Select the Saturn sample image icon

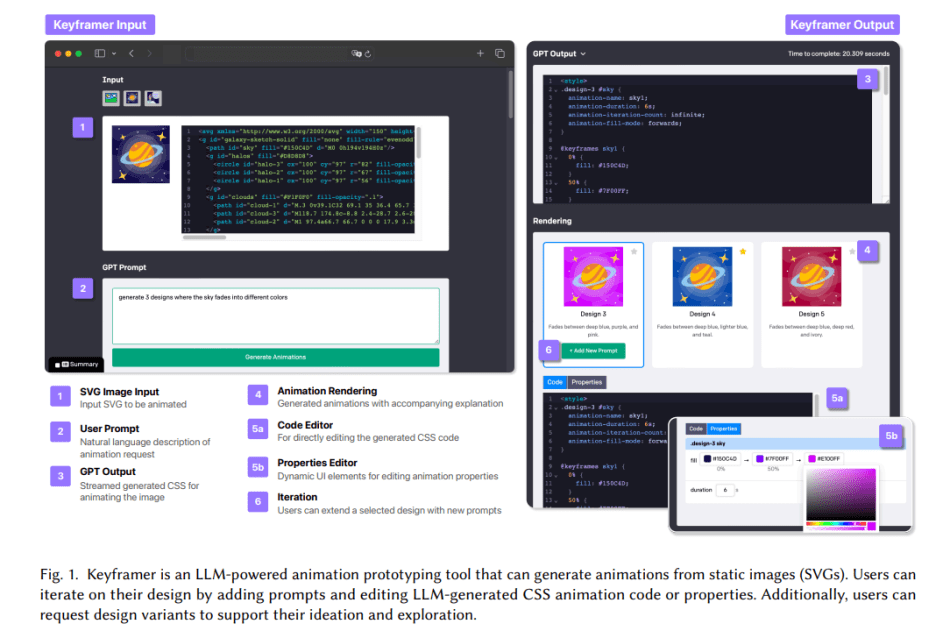coord(132,98)
